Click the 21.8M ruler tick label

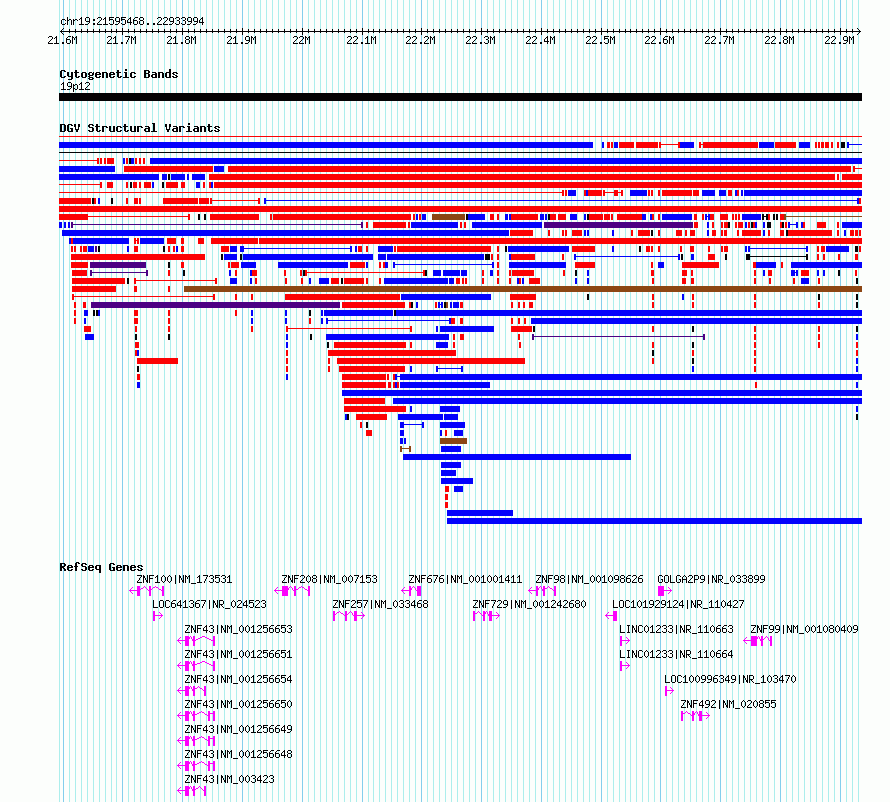click(181, 40)
